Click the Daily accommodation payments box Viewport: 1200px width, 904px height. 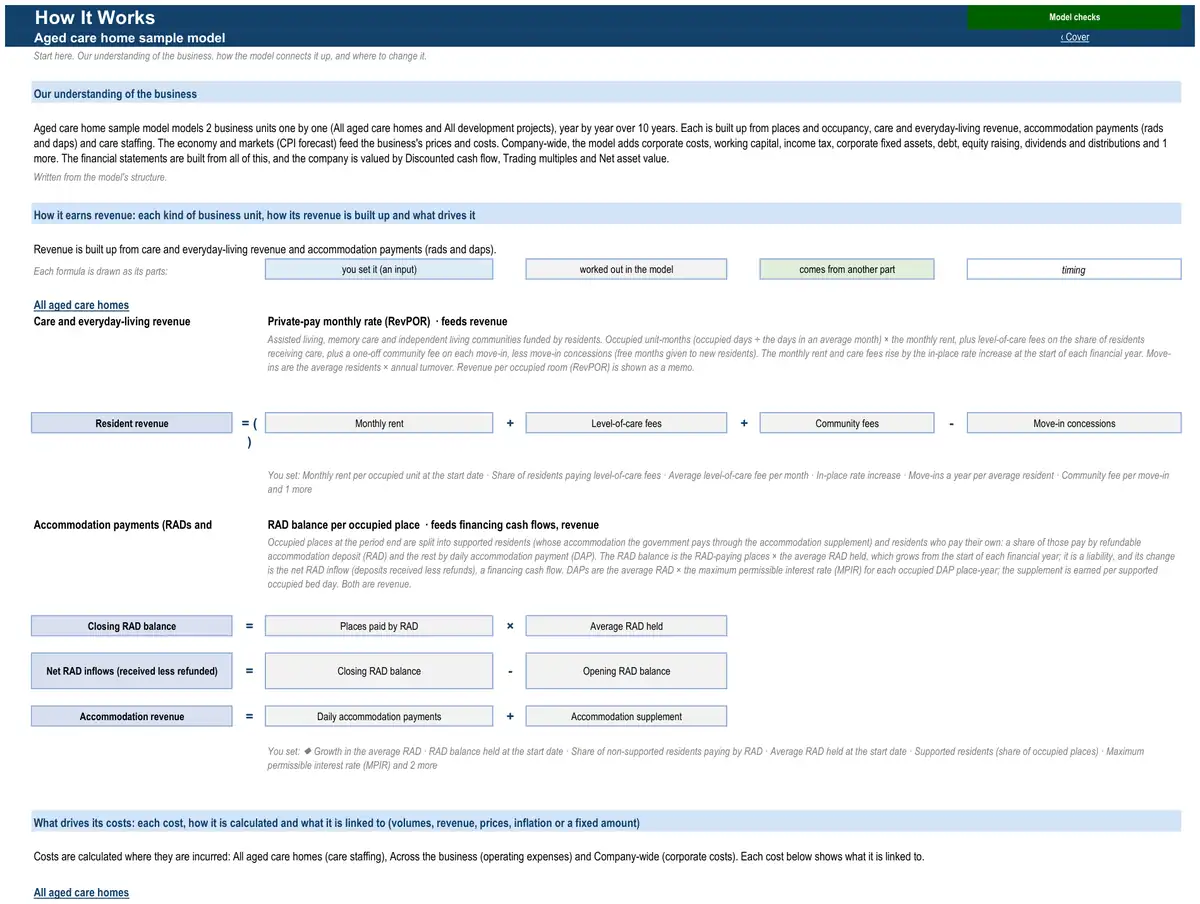click(379, 717)
